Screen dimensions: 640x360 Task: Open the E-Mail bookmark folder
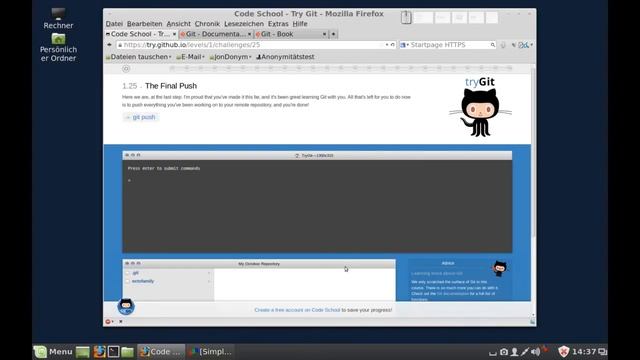pos(190,57)
